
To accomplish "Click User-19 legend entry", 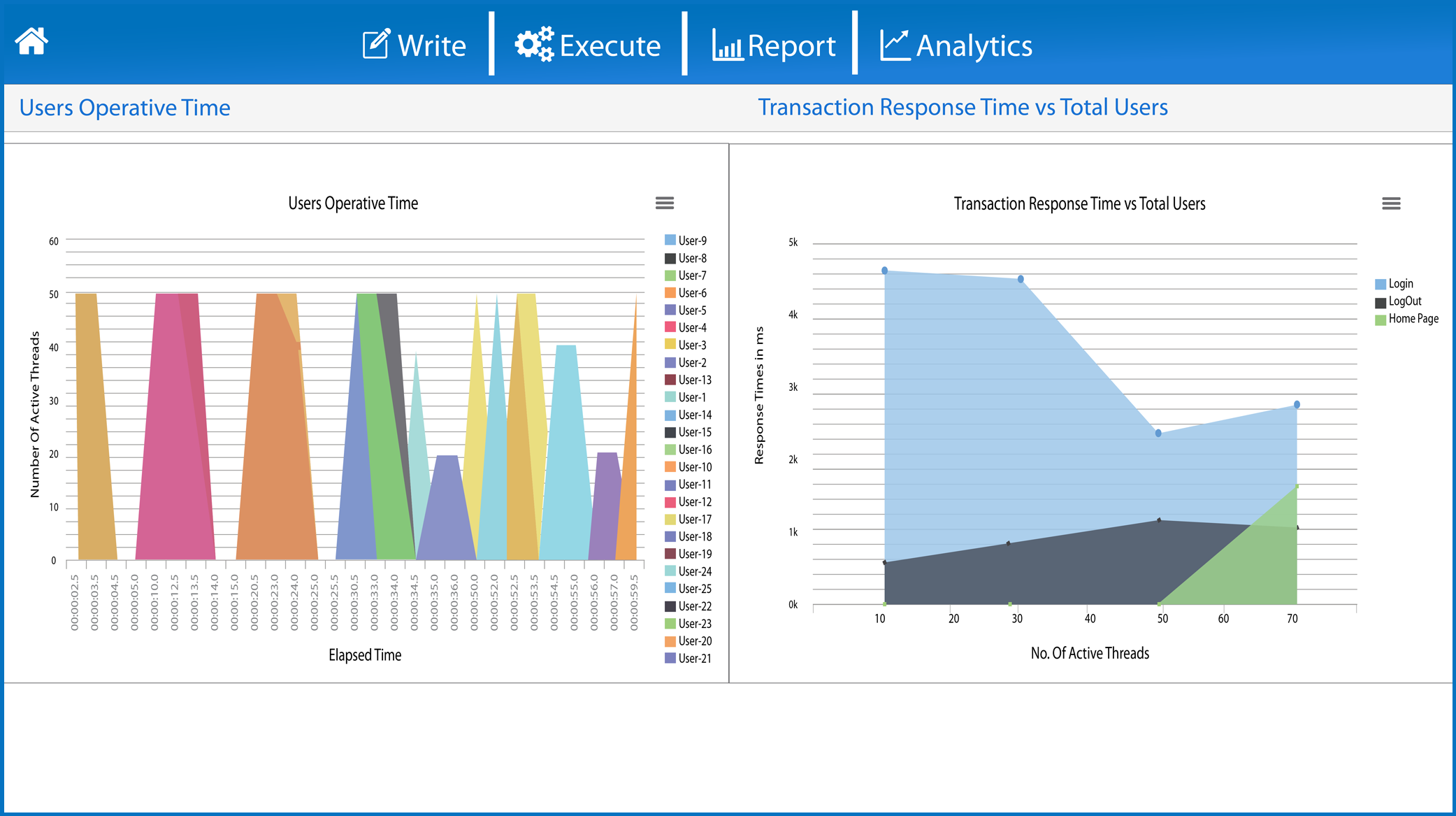I will 689,554.
